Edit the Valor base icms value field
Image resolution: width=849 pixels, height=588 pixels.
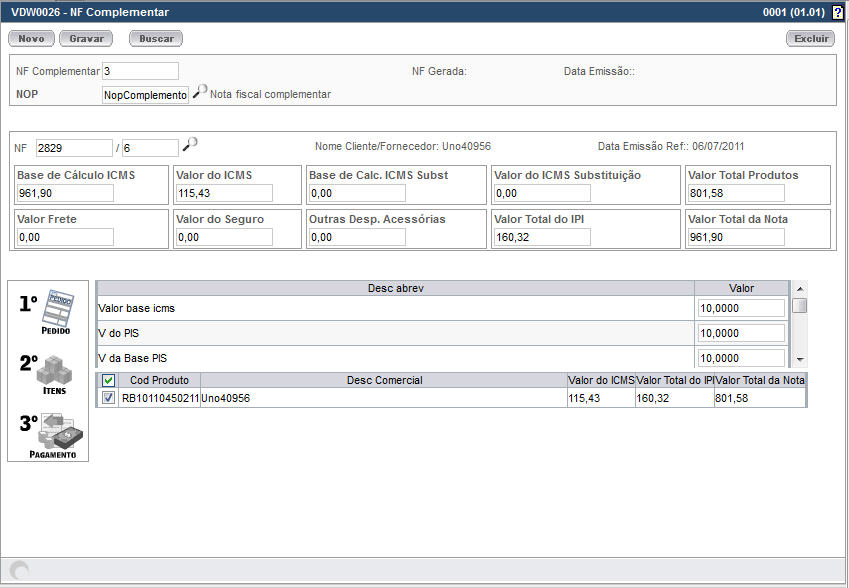point(741,308)
